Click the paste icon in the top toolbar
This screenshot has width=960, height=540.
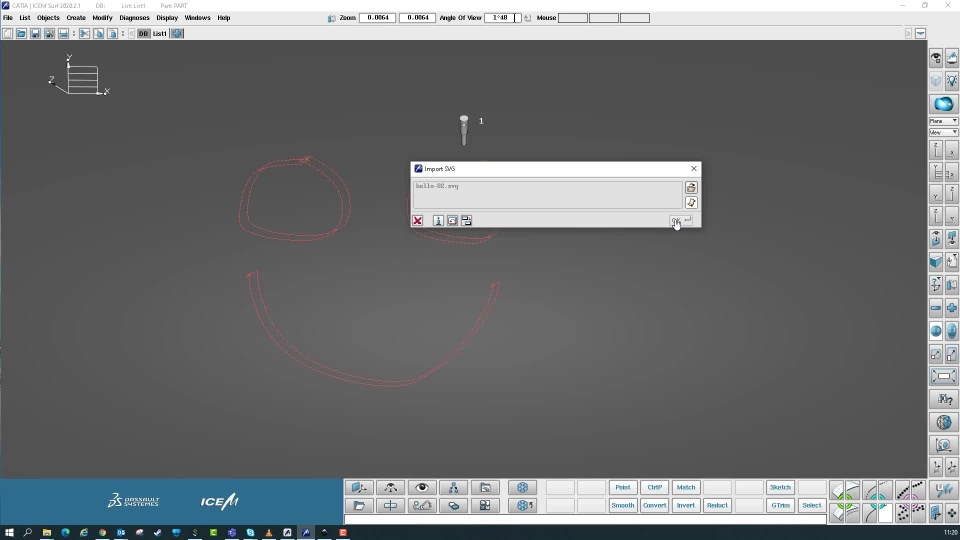(113, 34)
